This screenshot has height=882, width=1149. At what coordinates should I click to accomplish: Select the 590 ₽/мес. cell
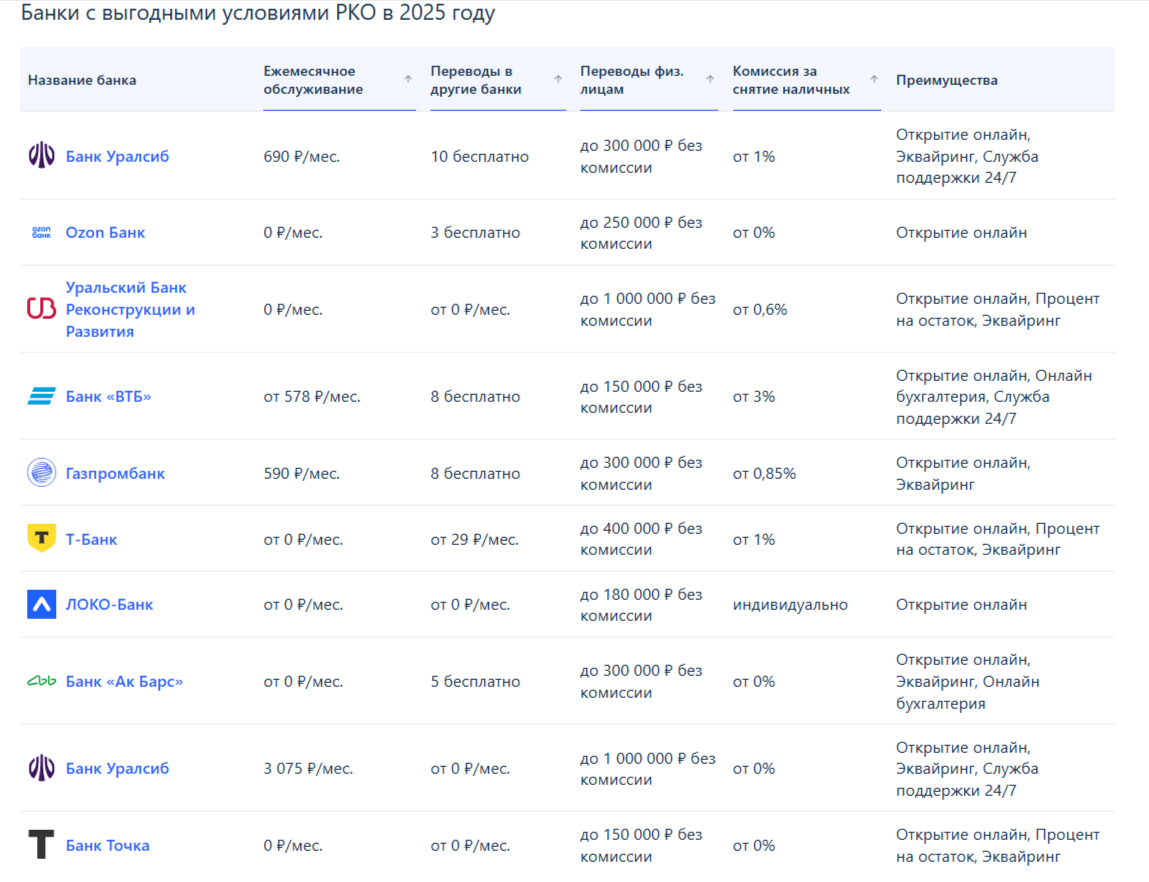[x=302, y=473]
